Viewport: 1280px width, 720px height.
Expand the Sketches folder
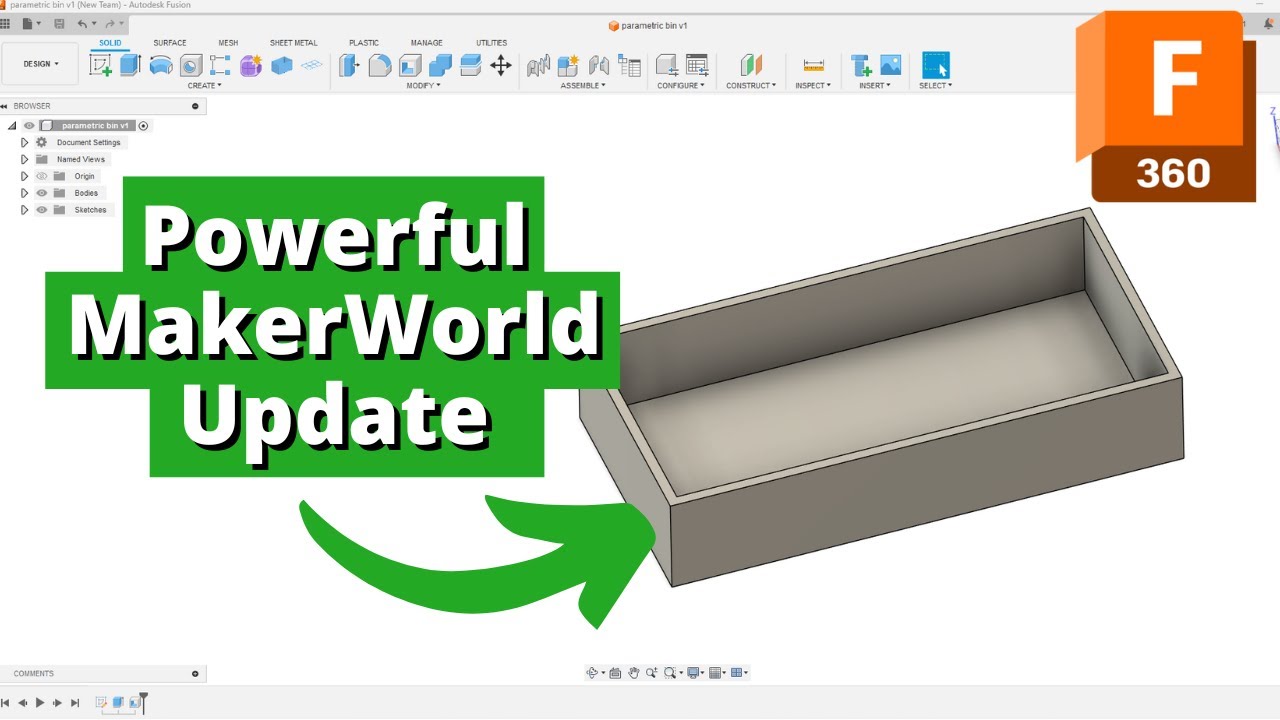(x=25, y=210)
